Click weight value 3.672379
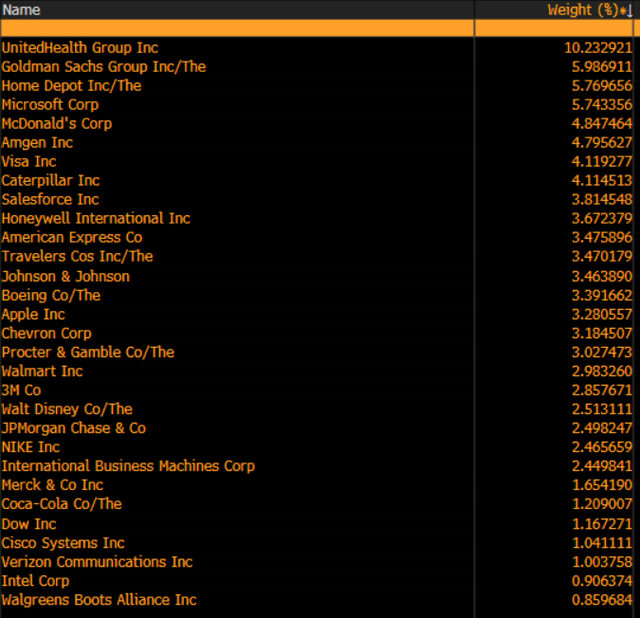This screenshot has height=618, width=640. click(x=602, y=218)
